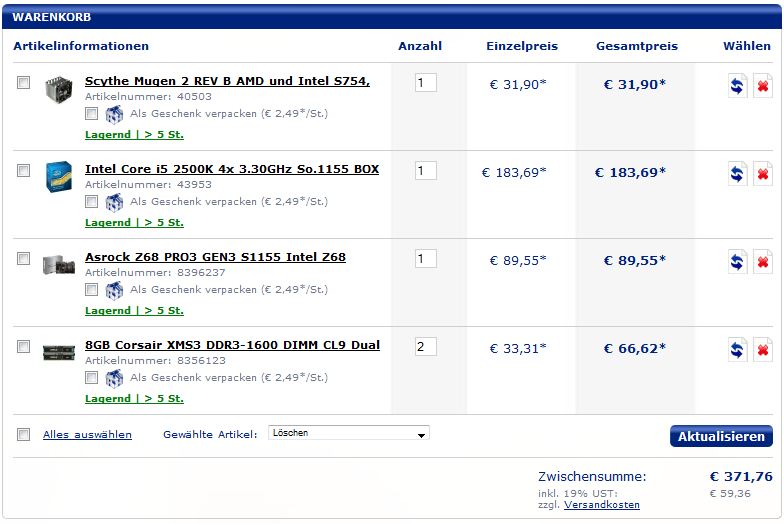The height and width of the screenshot is (524, 784).
Task: Click refresh icon for Asrock Z68 PRO3 row
Action: (737, 262)
